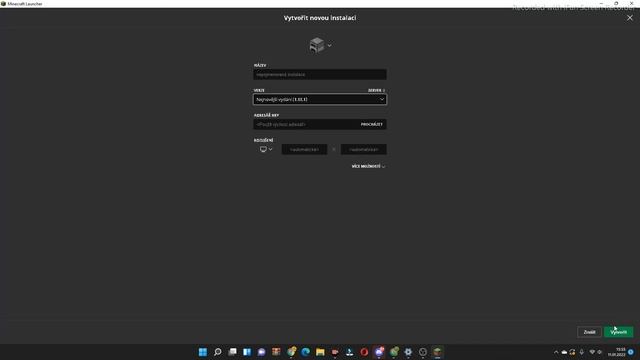The height and width of the screenshot is (360, 640).
Task: Open the screen recorder taskbar icon
Action: [335, 352]
